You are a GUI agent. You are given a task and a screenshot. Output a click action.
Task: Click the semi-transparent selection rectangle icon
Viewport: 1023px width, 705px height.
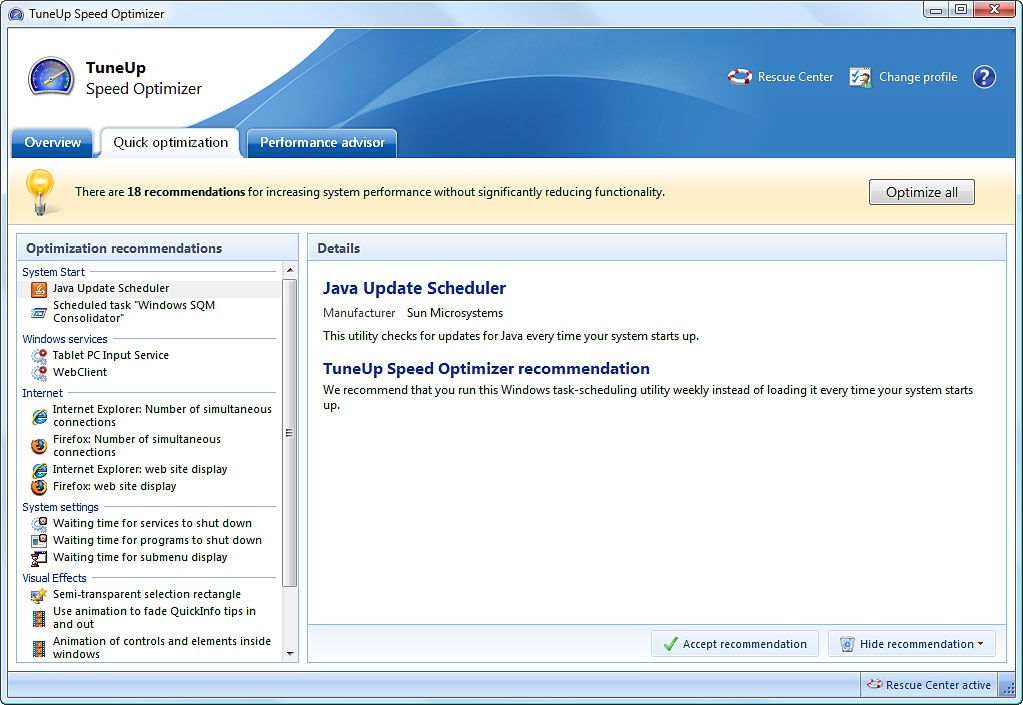click(39, 595)
